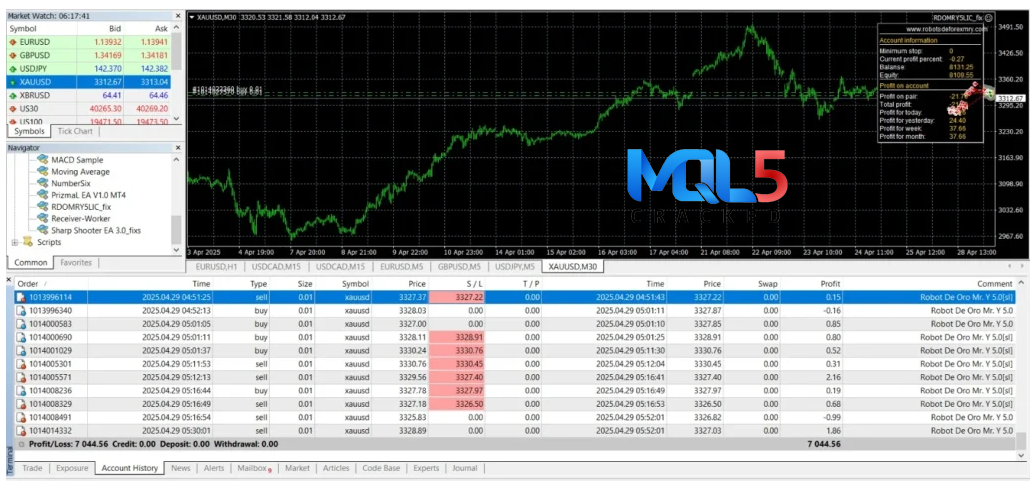Click the USDJPY up-arrow icon in Market Watch
This screenshot has width=1034, height=485.
tap(13, 69)
